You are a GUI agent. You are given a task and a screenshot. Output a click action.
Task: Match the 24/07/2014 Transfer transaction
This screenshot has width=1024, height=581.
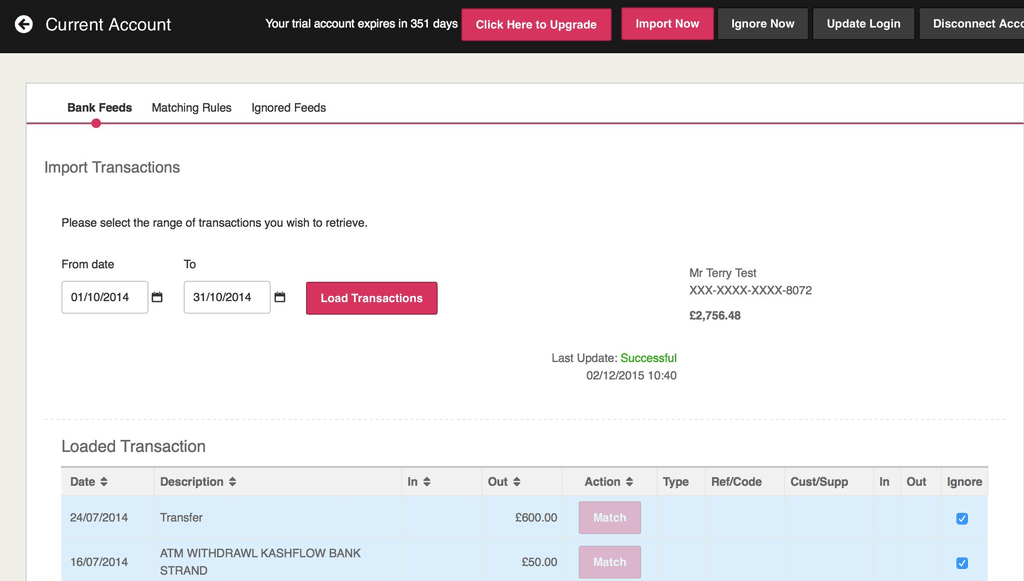tap(609, 518)
